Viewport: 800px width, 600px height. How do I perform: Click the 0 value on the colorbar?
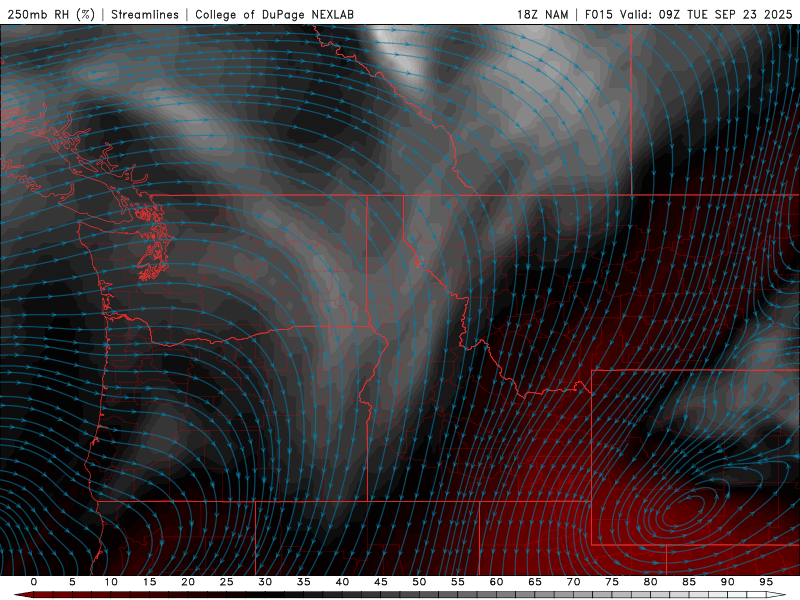click(34, 582)
